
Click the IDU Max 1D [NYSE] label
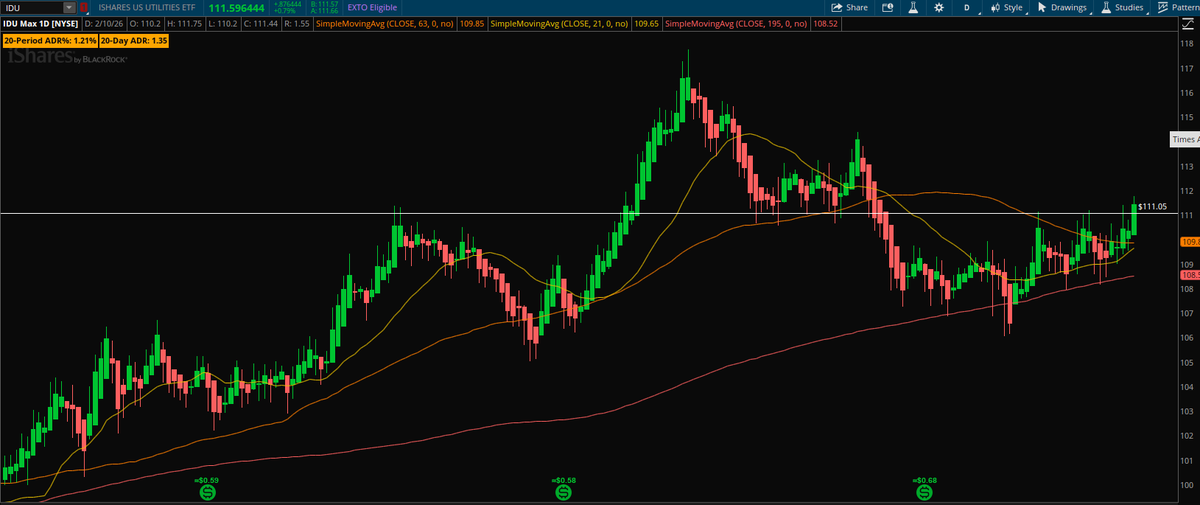[40, 22]
